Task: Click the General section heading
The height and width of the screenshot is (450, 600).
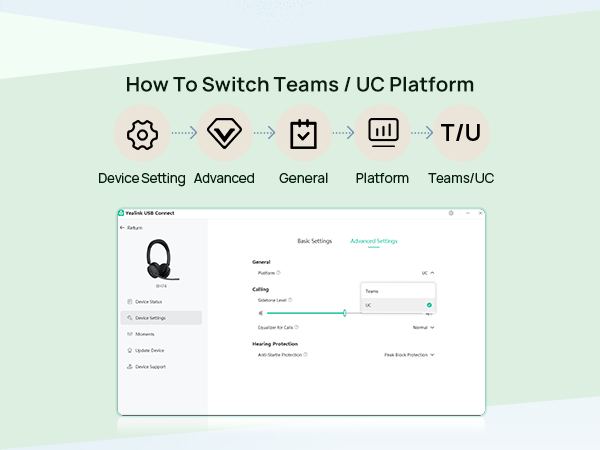Action: 261,262
